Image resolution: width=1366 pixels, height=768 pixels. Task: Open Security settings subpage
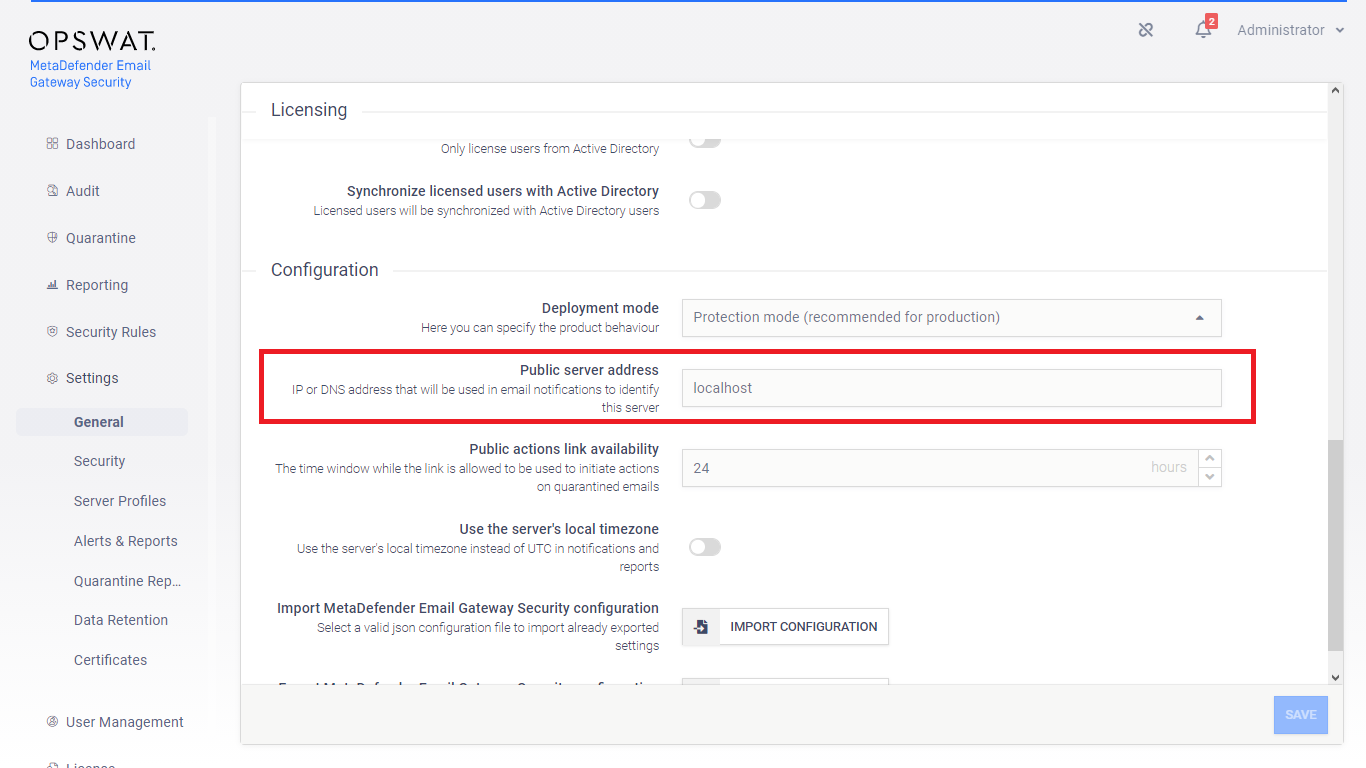[100, 461]
